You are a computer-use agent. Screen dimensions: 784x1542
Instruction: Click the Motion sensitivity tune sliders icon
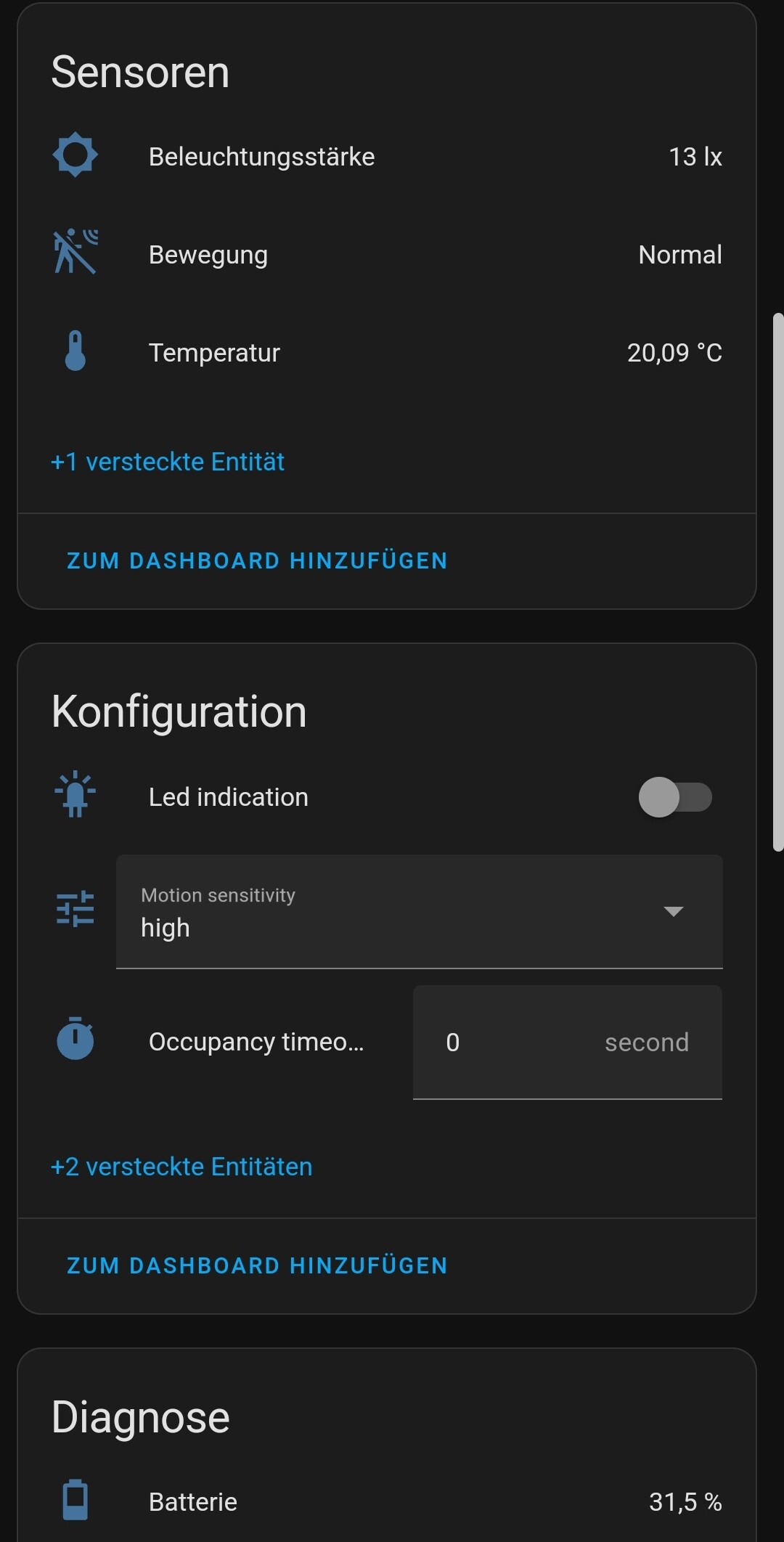75,909
